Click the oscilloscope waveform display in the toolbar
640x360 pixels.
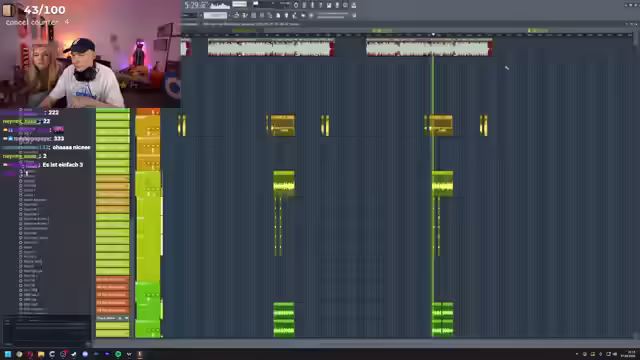pyautogui.click(x=220, y=5)
